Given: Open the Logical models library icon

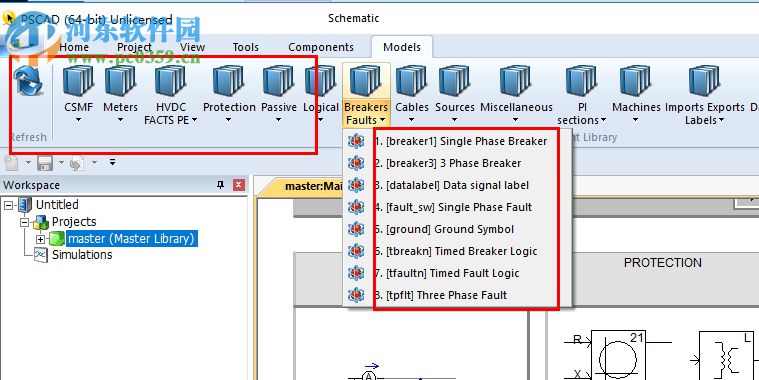Looking at the screenshot, I should pyautogui.click(x=320, y=81).
